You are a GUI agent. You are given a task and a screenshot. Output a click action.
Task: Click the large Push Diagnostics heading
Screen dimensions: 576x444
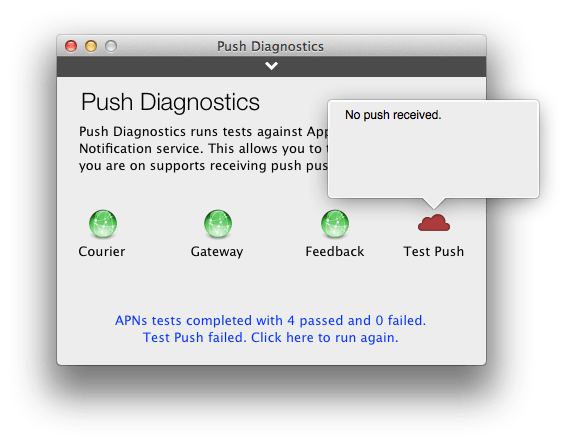click(x=170, y=102)
